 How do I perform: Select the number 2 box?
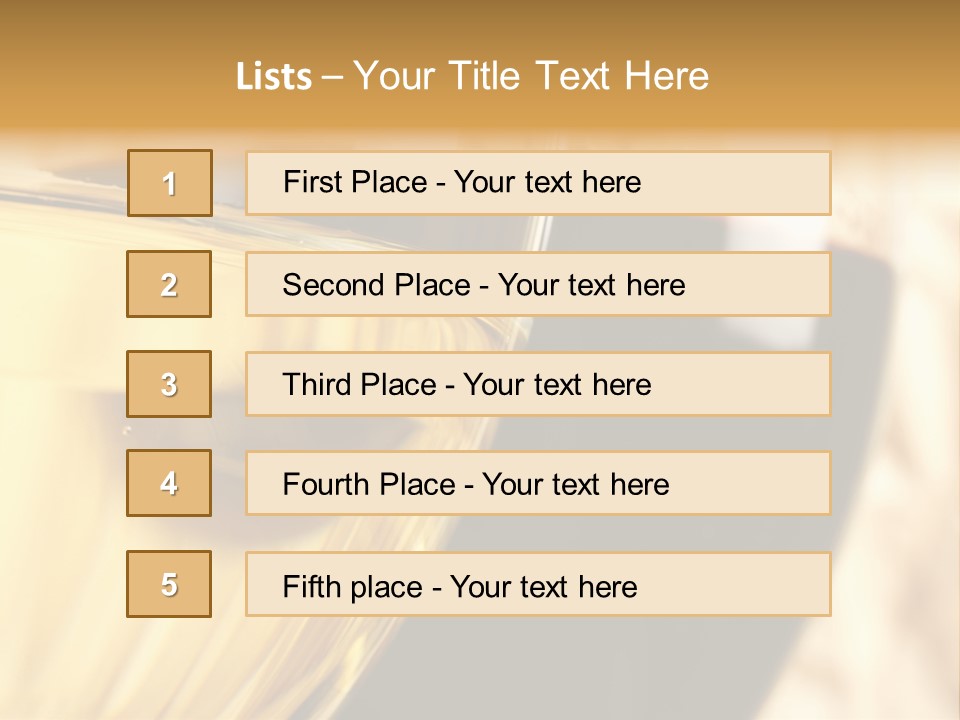click(x=169, y=284)
